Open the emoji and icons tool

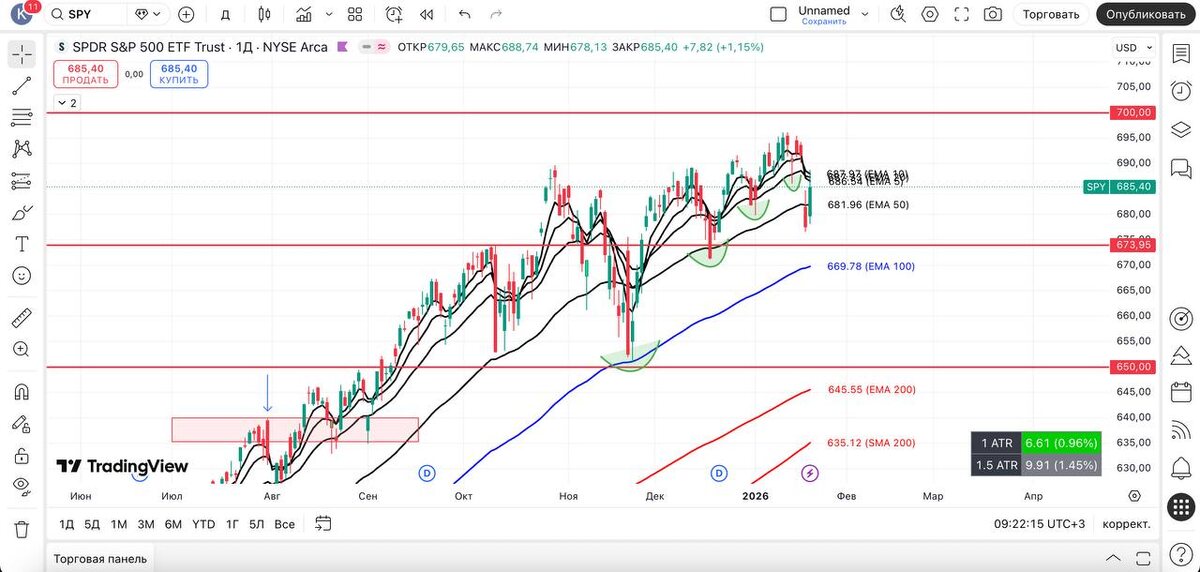(21, 275)
